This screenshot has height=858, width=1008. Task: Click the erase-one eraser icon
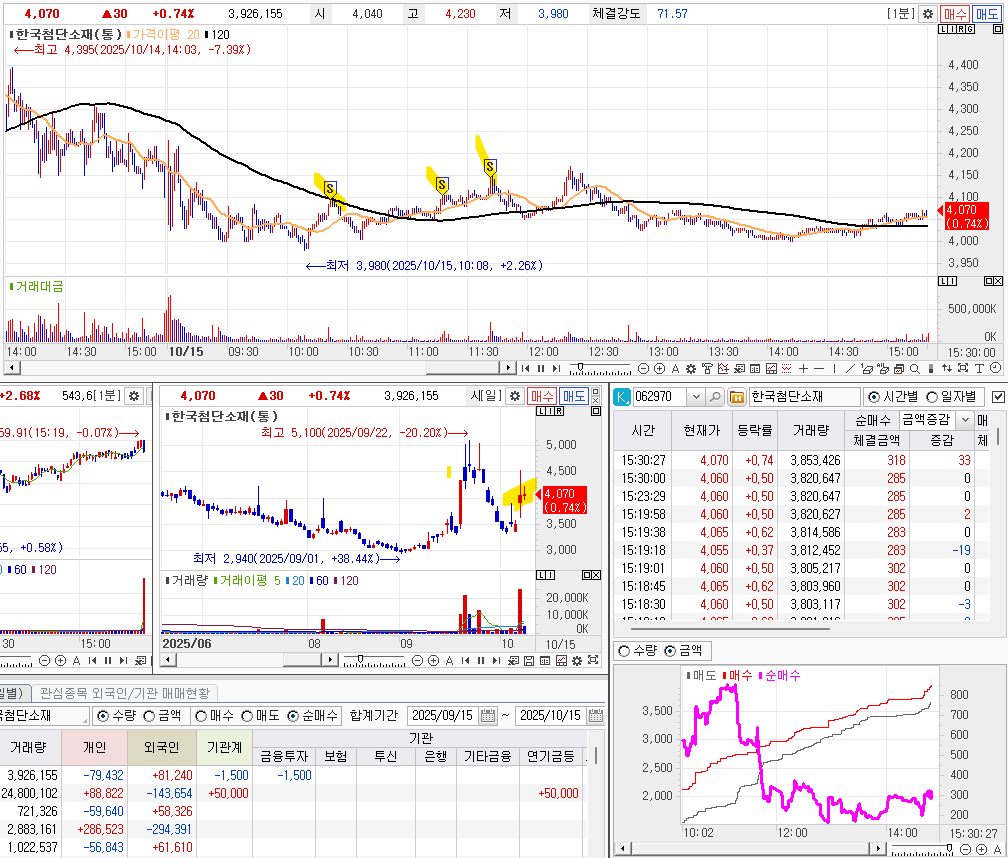[867, 368]
